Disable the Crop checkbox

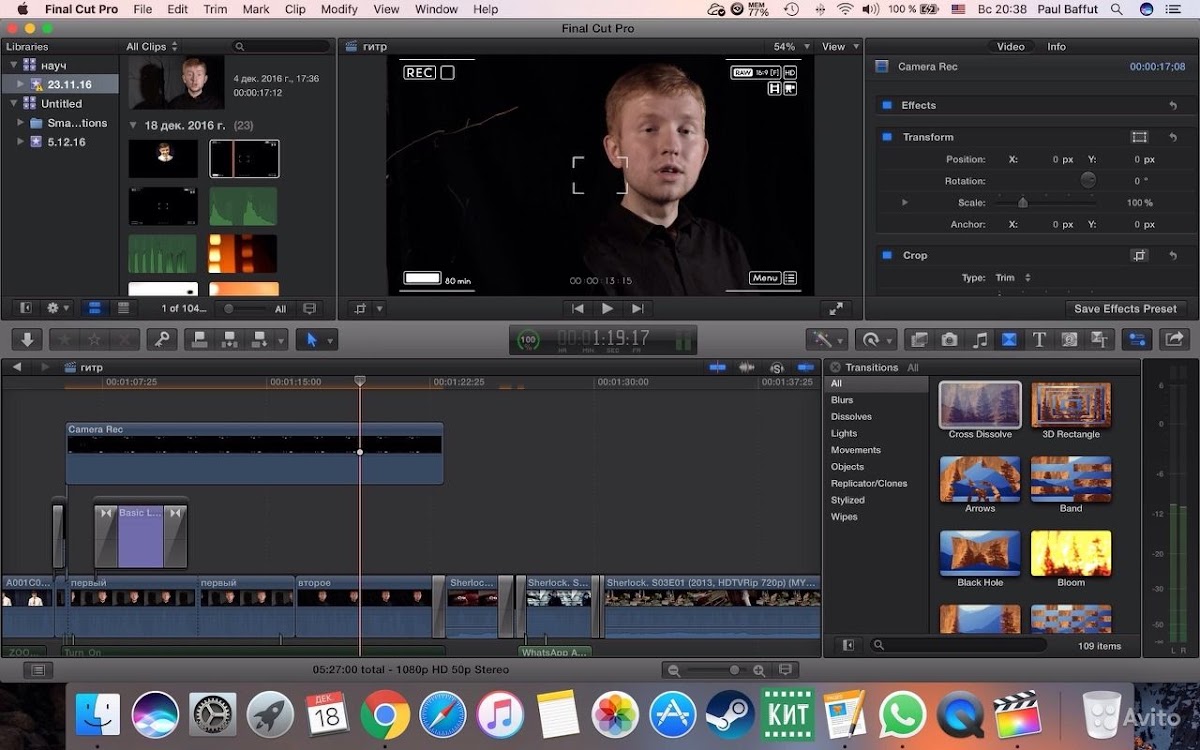(885, 255)
